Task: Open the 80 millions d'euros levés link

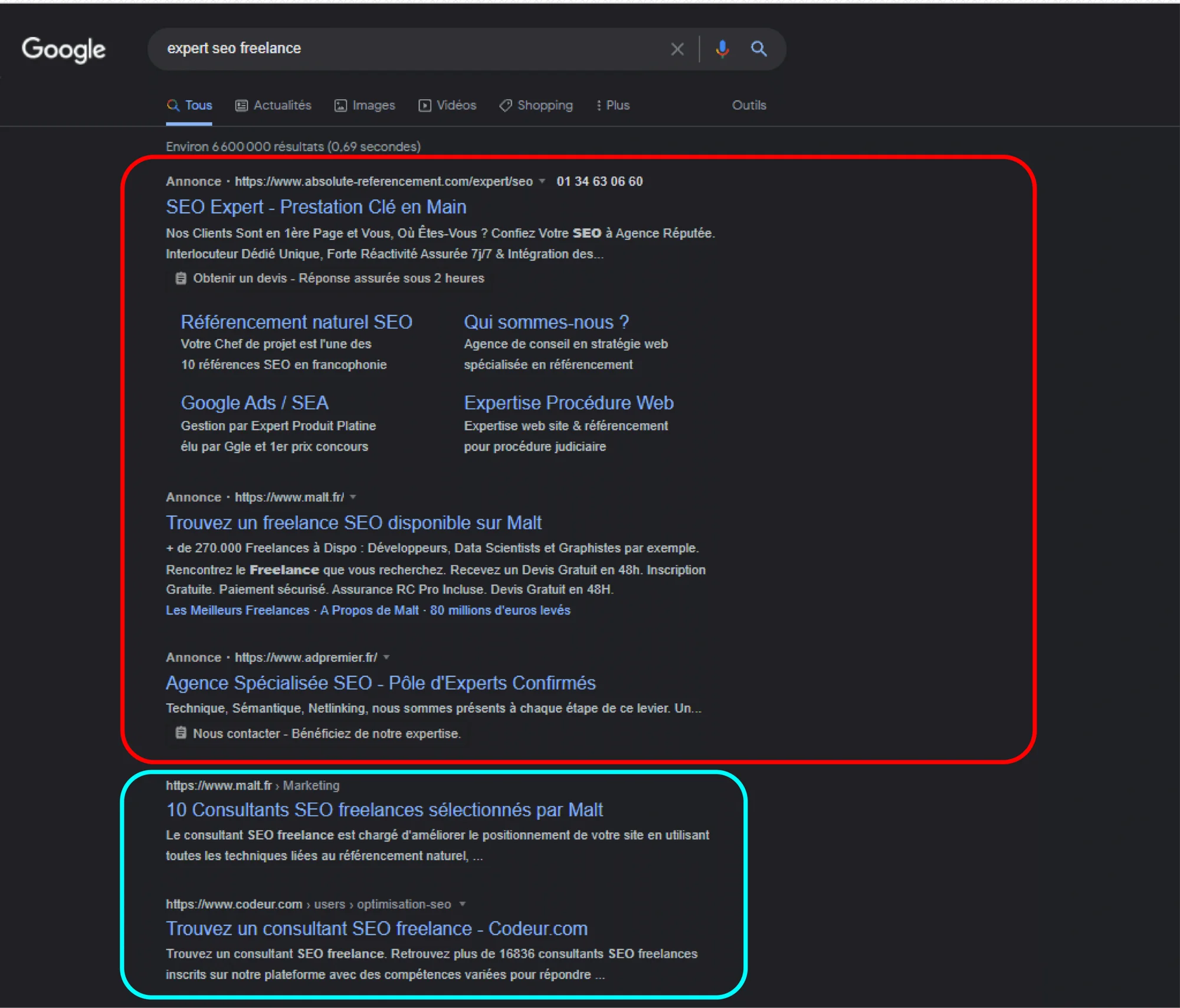Action: [x=500, y=610]
